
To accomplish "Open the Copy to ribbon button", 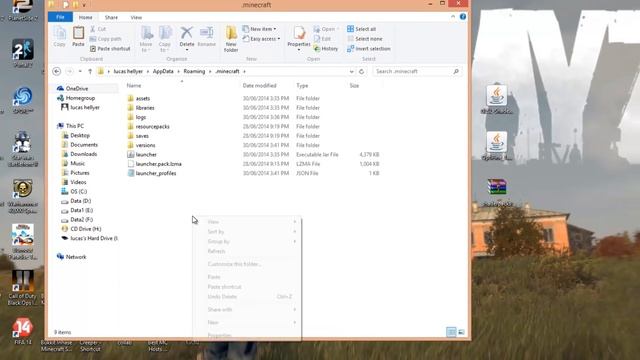I will 165,39.
